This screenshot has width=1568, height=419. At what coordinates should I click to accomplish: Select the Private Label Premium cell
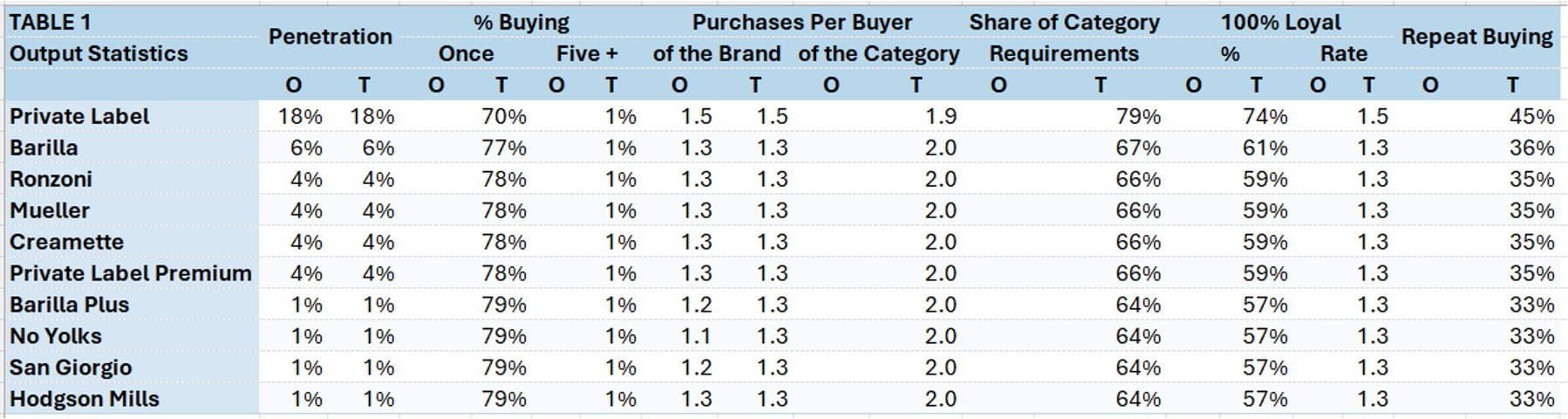pos(131,274)
